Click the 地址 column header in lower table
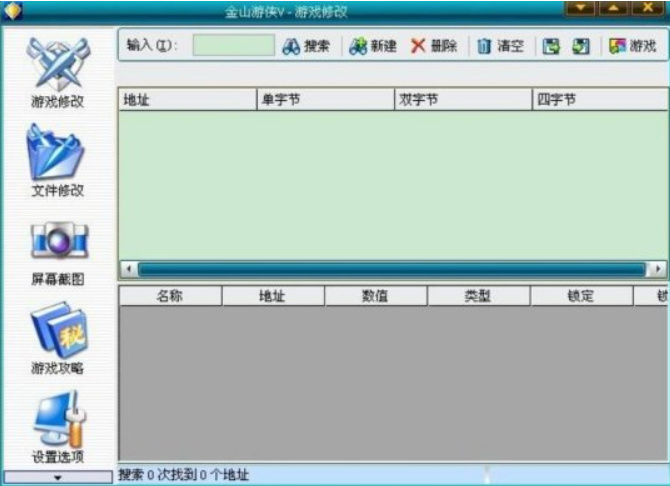Screen dimensions: 670x486 click(273, 296)
